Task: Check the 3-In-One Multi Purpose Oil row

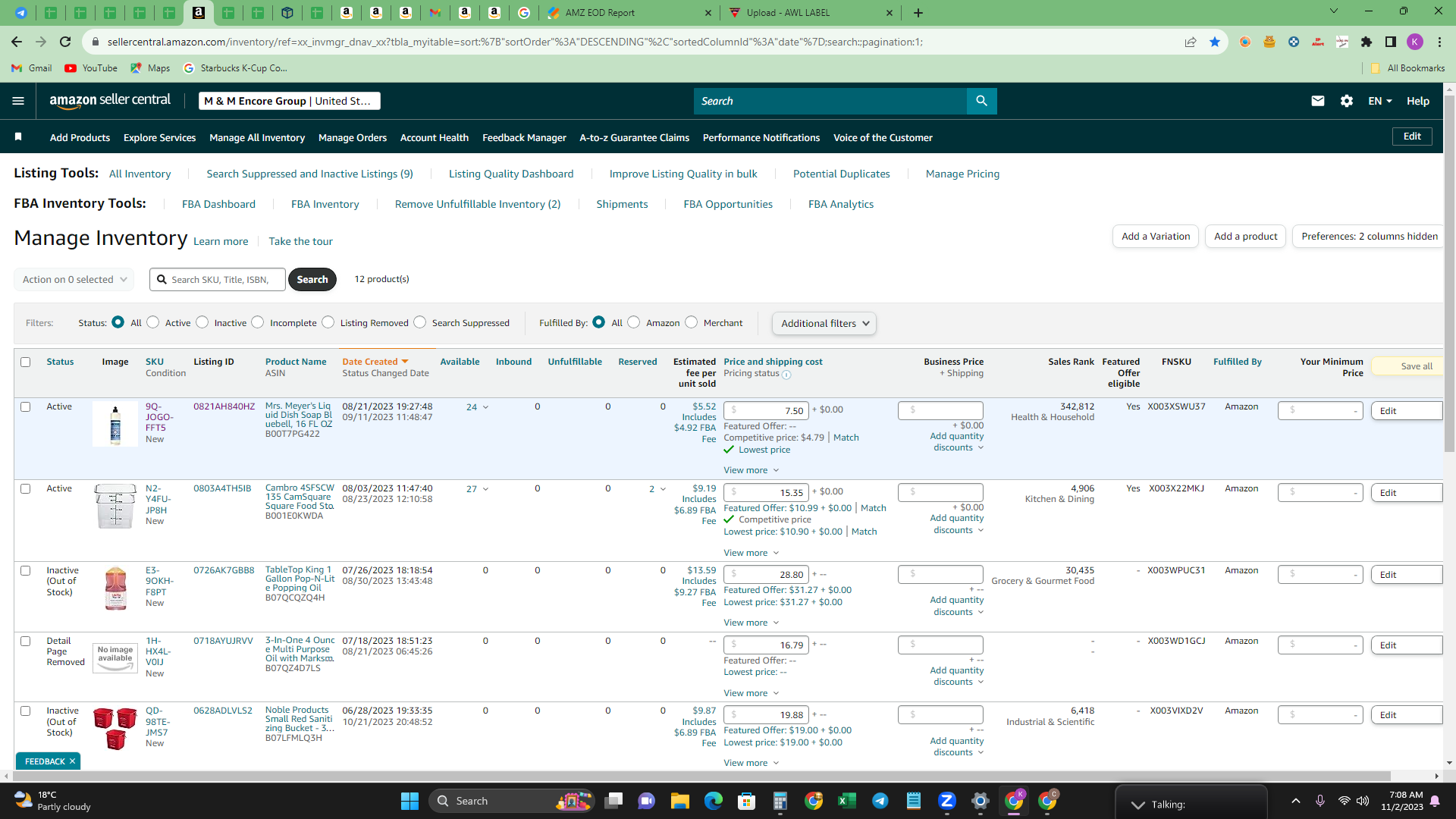Action: coord(26,642)
